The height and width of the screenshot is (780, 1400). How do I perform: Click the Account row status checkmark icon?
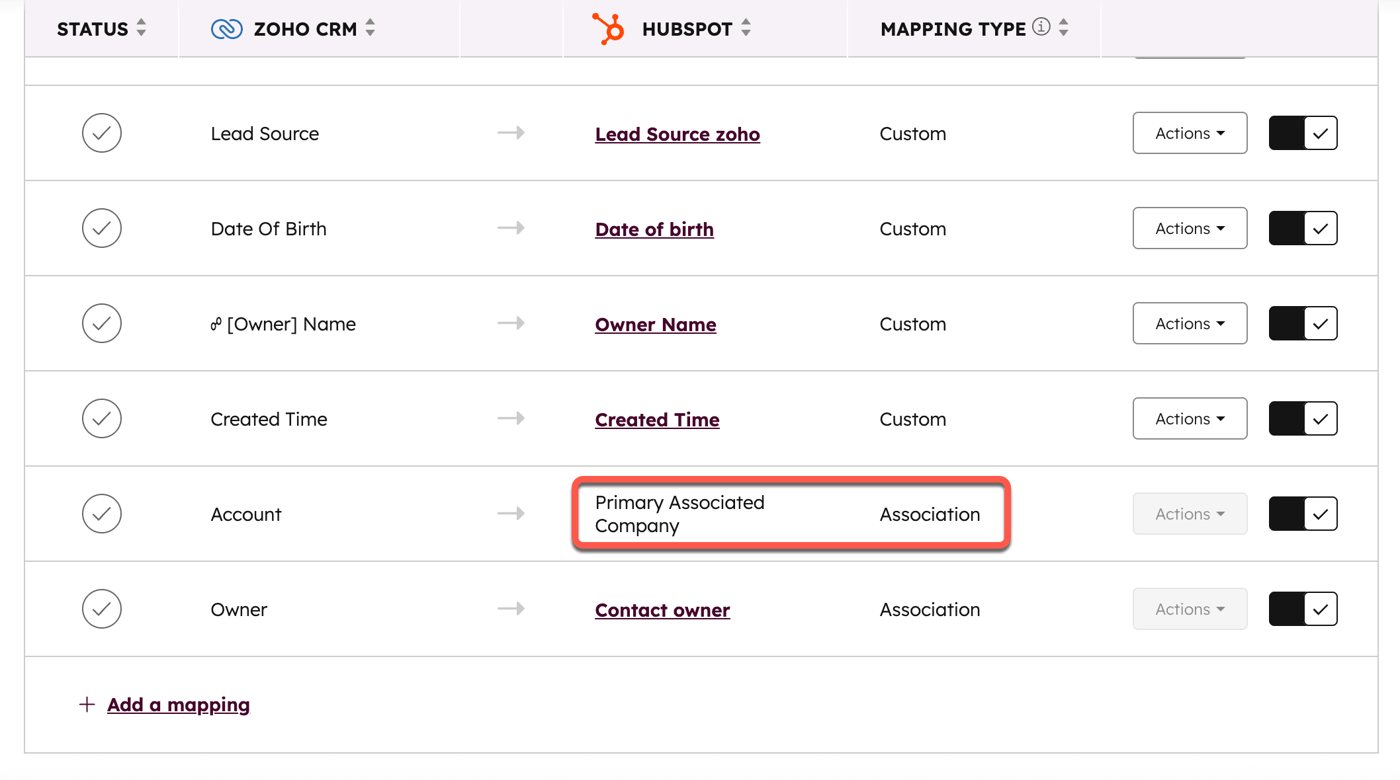tap(102, 513)
